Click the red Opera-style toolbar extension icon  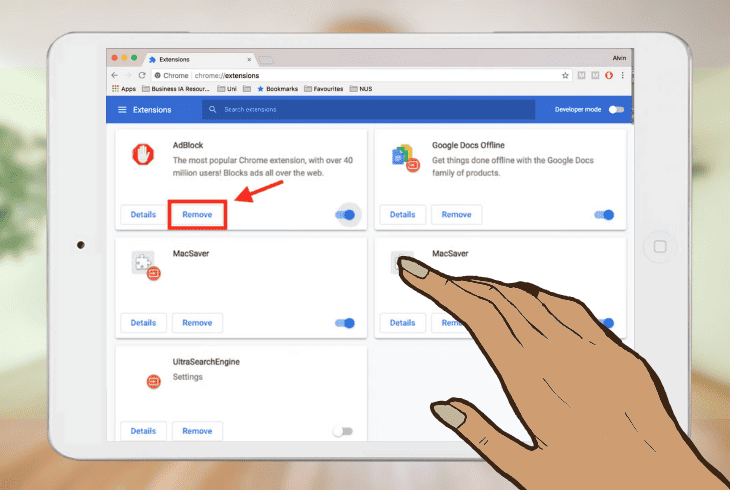tap(609, 75)
